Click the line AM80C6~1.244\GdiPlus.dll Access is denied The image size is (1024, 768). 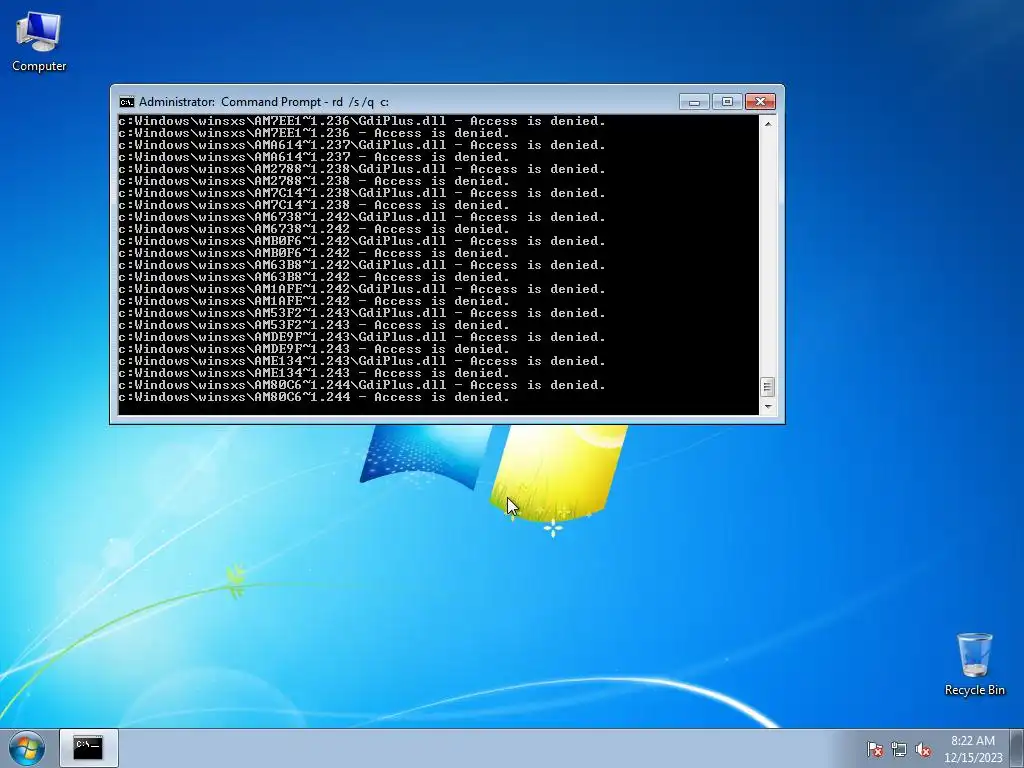(362, 385)
